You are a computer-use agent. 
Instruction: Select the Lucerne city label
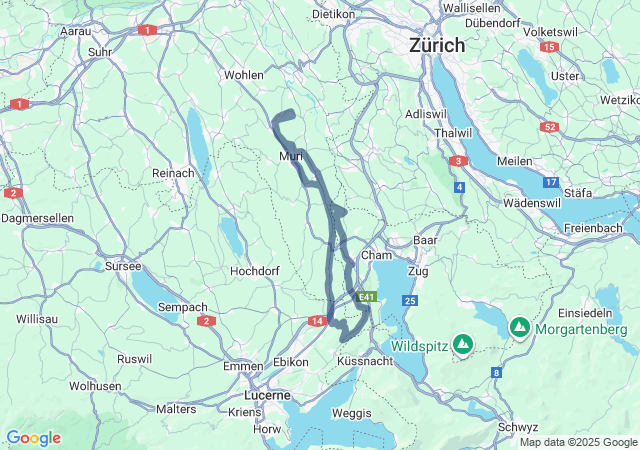click(x=267, y=395)
